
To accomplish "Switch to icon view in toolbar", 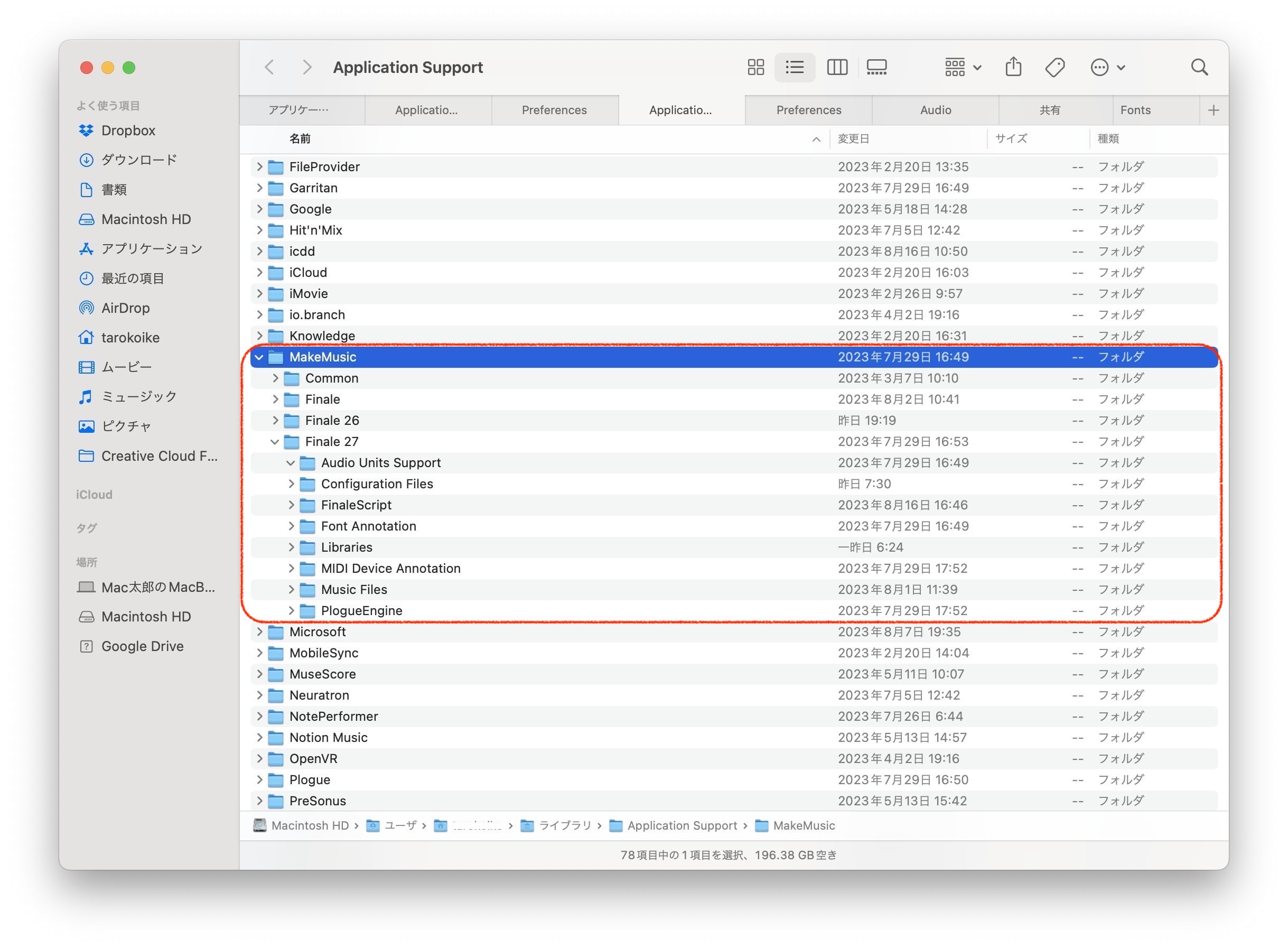I will coord(755,67).
